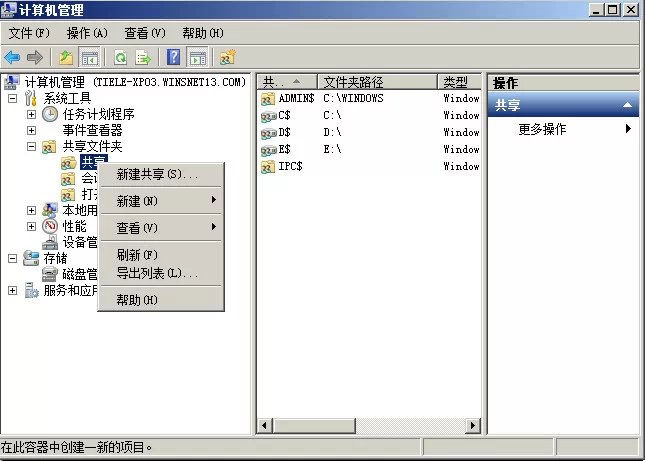This screenshot has width=645, height=461.
Task: Expand the 服务和应用 tree node
Action: pyautogui.click(x=12, y=291)
